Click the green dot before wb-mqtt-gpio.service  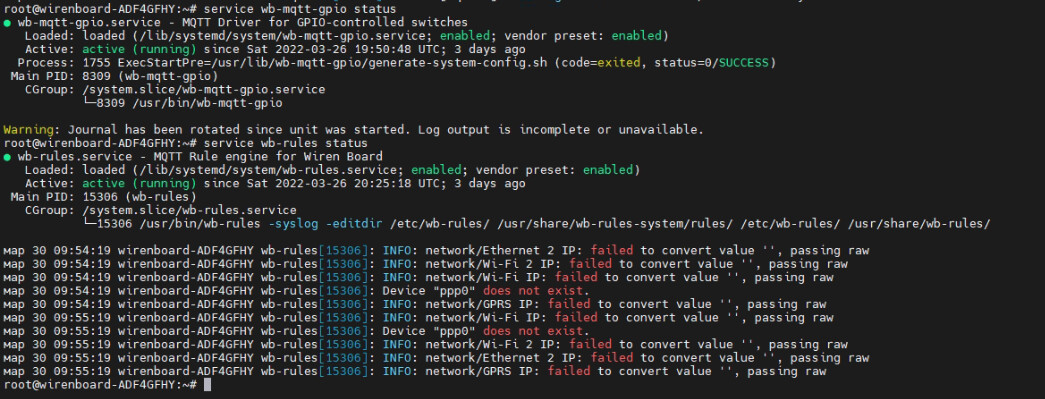7,23
